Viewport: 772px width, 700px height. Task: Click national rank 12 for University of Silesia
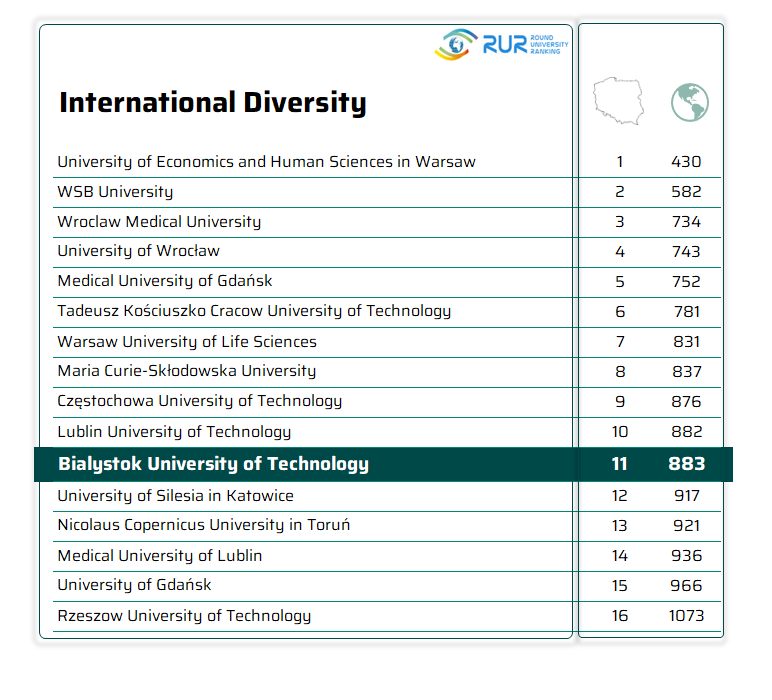[620, 496]
